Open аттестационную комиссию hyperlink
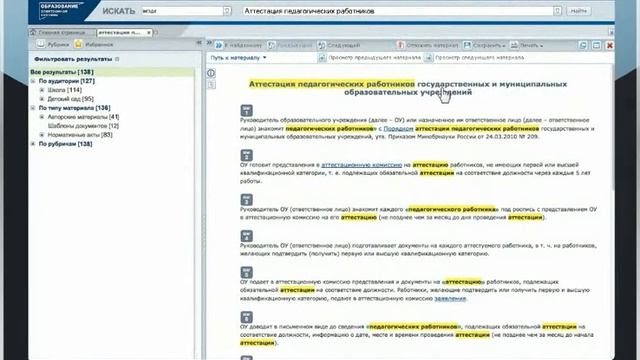 point(362,165)
